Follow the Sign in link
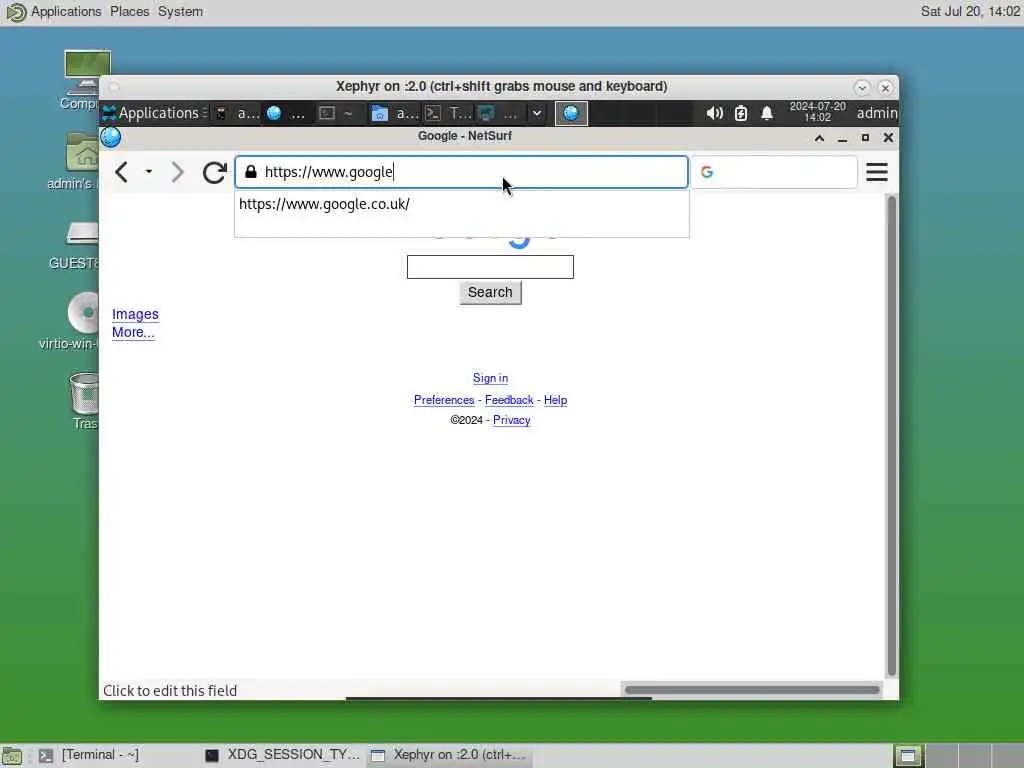Image resolution: width=1024 pixels, height=768 pixels. coord(490,378)
